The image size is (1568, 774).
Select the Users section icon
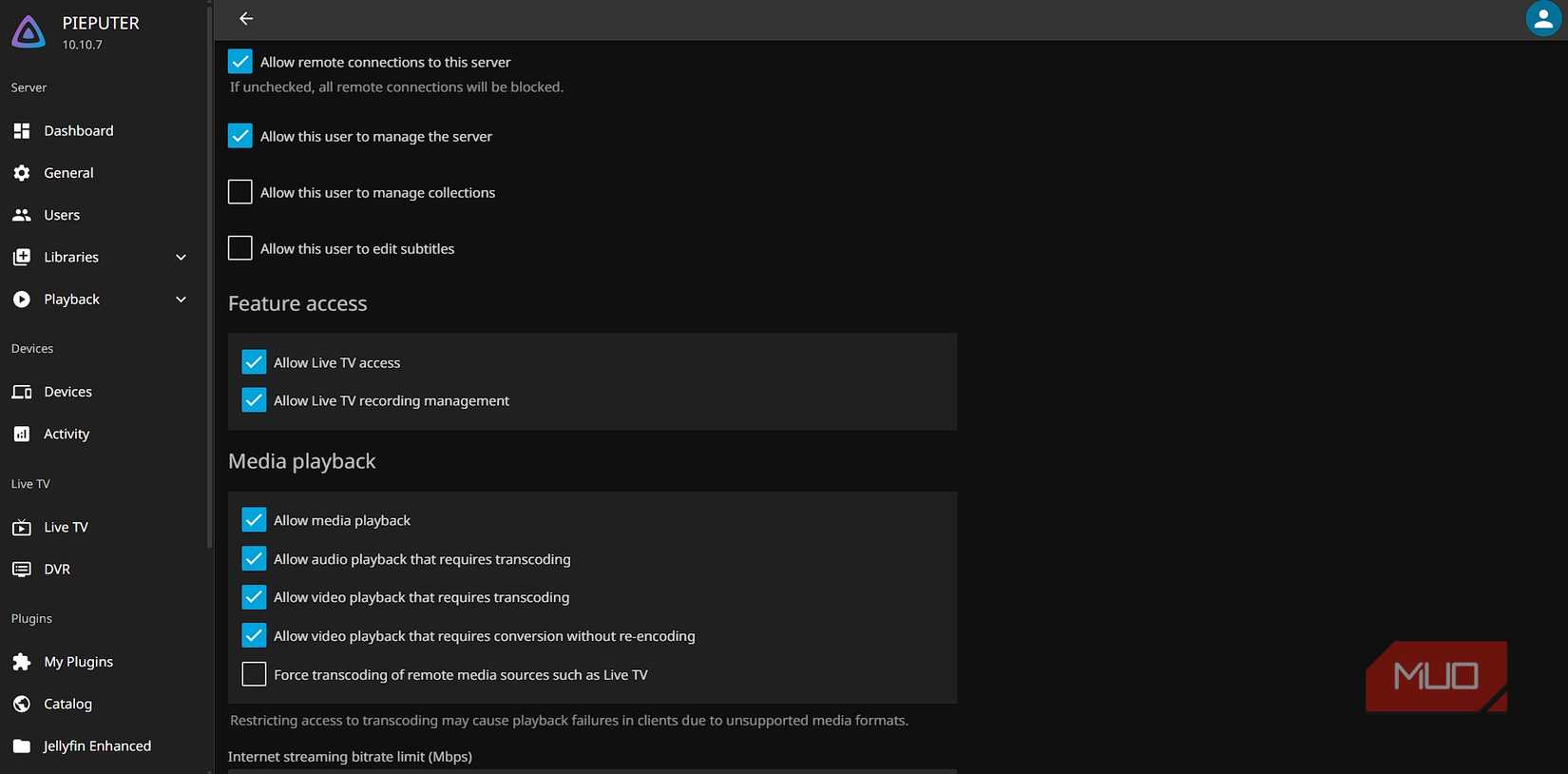coord(21,215)
